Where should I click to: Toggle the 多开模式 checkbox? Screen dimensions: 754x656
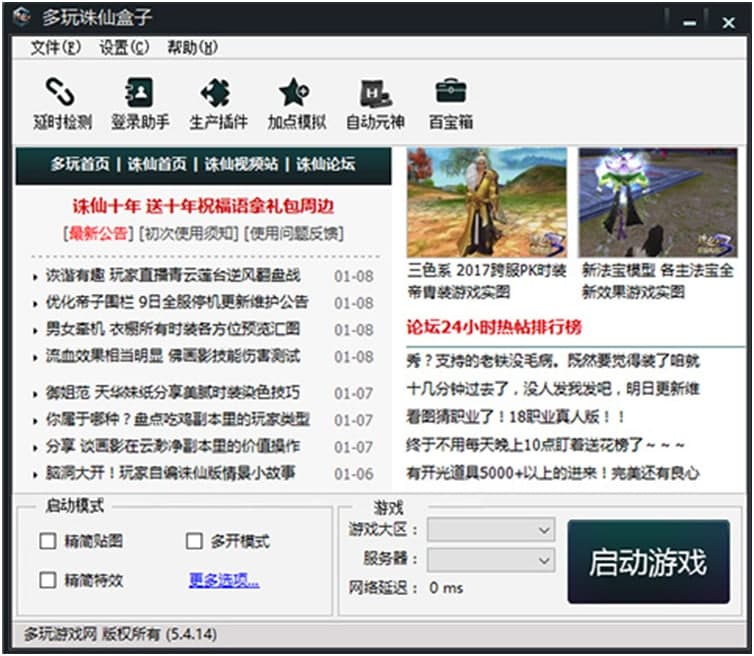[195, 542]
